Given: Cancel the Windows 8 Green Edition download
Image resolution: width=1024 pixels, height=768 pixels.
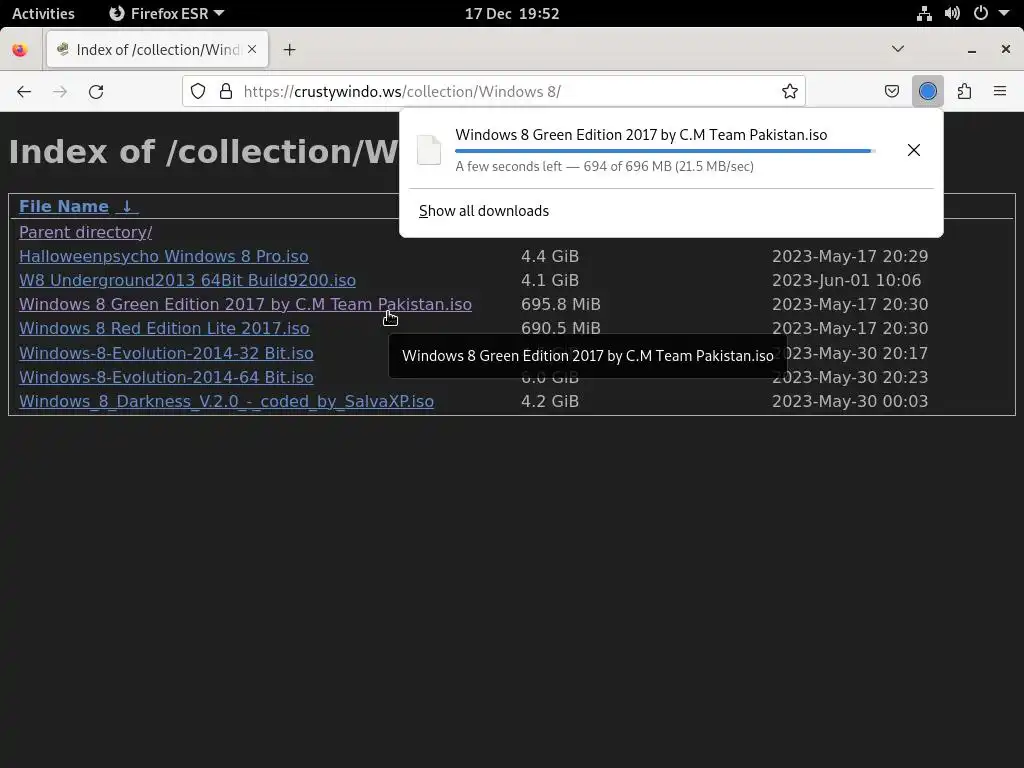Looking at the screenshot, I should 914,150.
